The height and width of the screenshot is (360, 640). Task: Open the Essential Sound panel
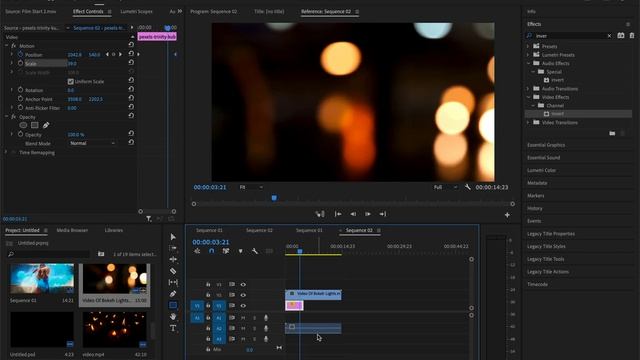pyautogui.click(x=544, y=158)
